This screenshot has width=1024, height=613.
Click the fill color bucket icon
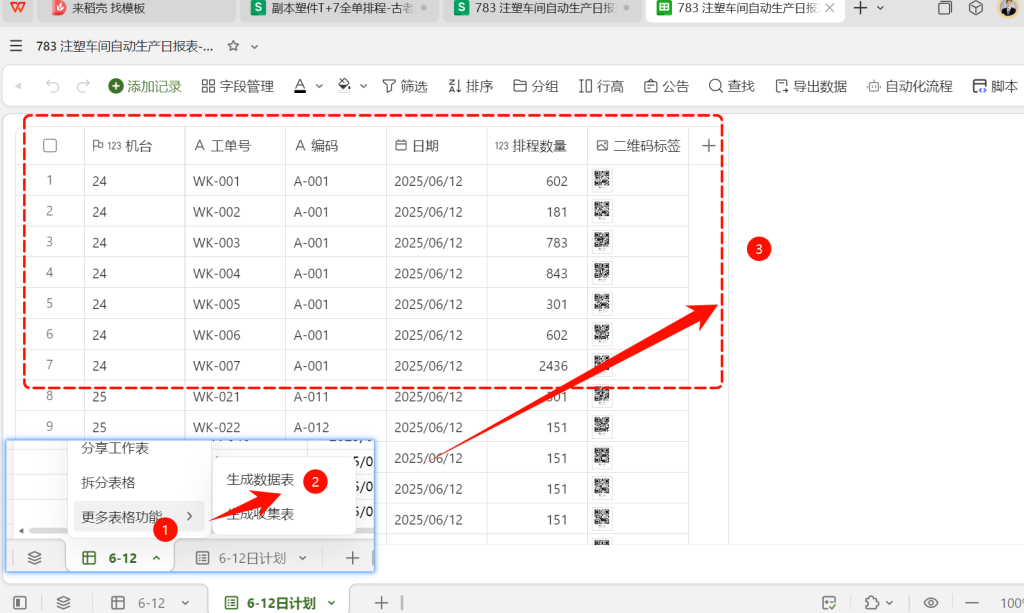pyautogui.click(x=344, y=86)
